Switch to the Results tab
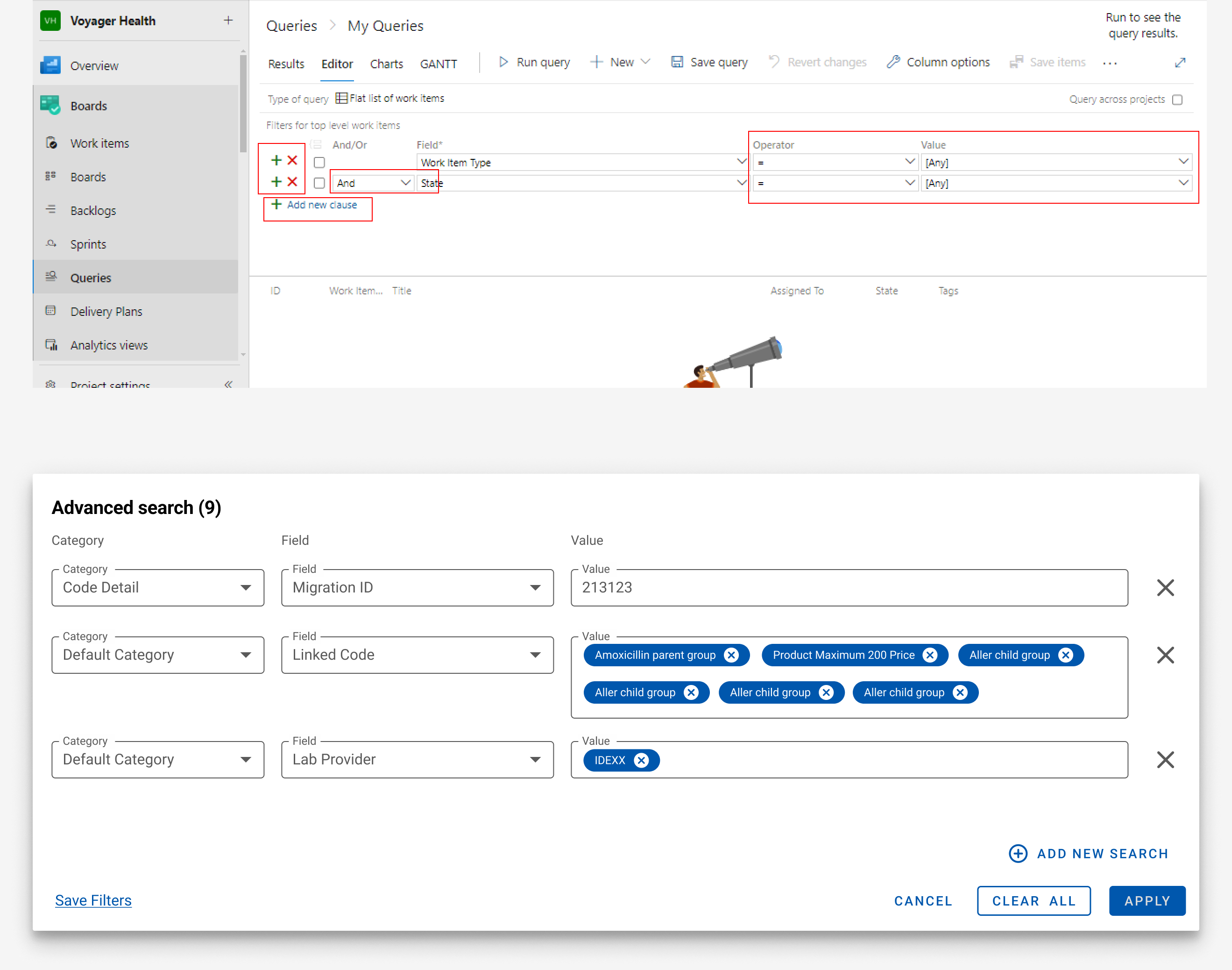 point(286,64)
